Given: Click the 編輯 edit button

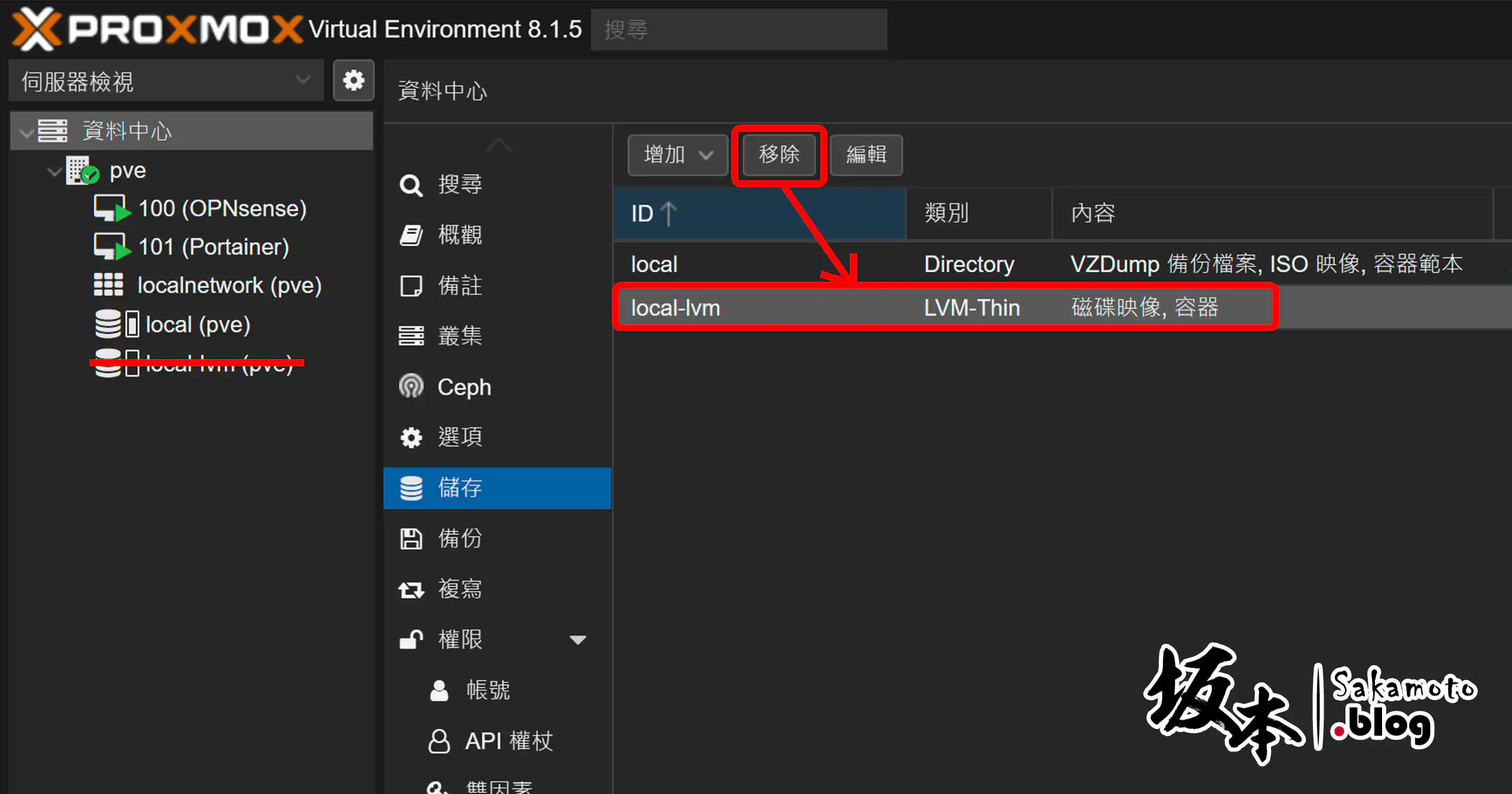Looking at the screenshot, I should [866, 155].
